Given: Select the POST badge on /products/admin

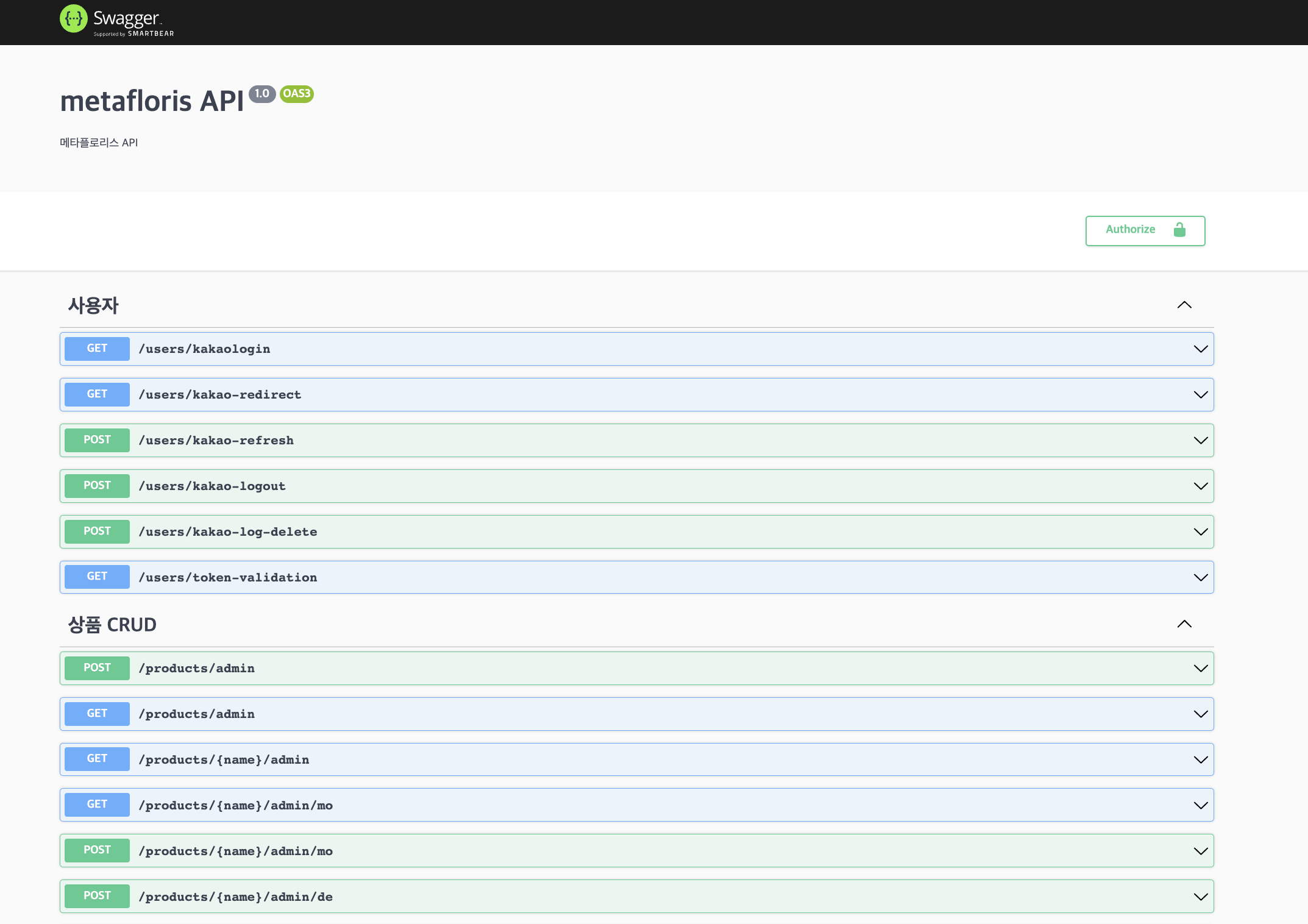Looking at the screenshot, I should (x=96, y=668).
